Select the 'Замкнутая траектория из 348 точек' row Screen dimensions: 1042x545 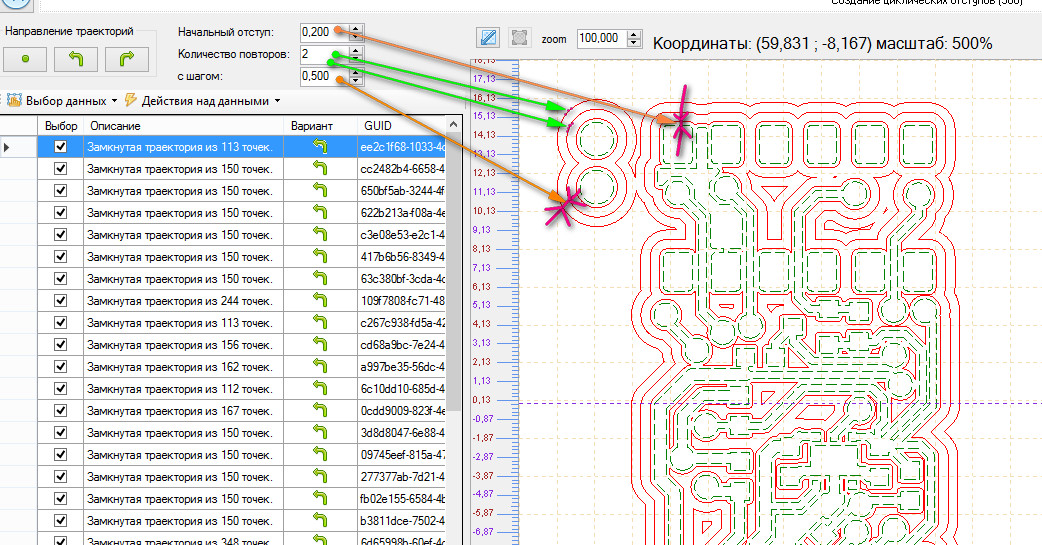click(x=178, y=541)
